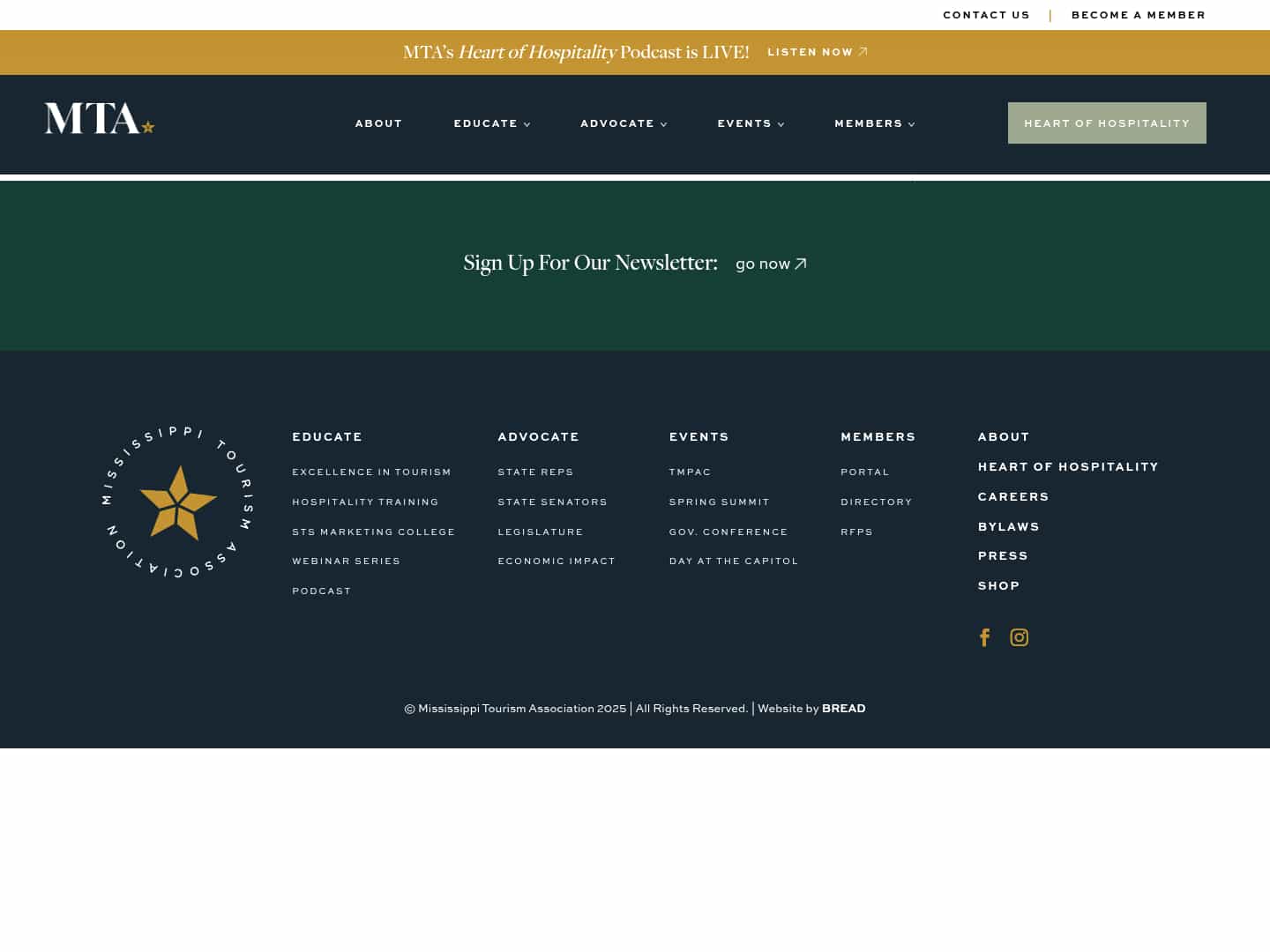Click the circular Mississippi Tourism Association seal
Viewport: 1270px width, 952px height.
[177, 502]
